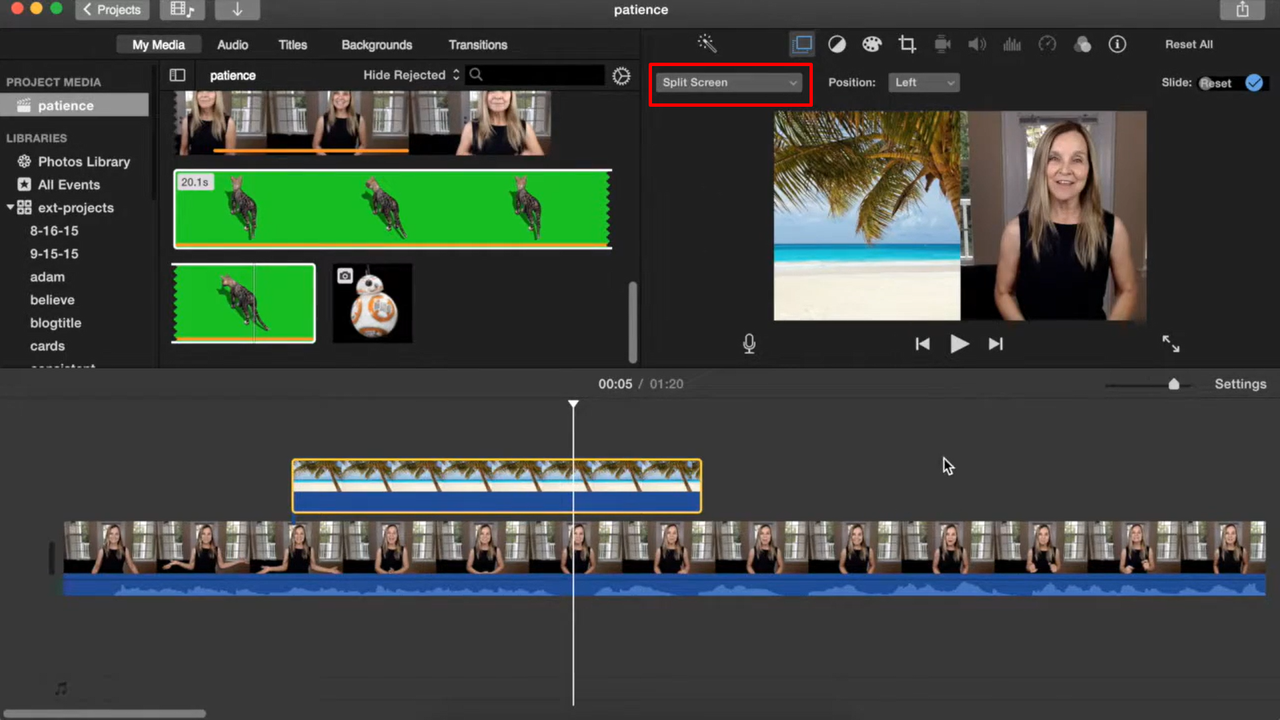
Task: Open the color balance tool
Action: 837,44
